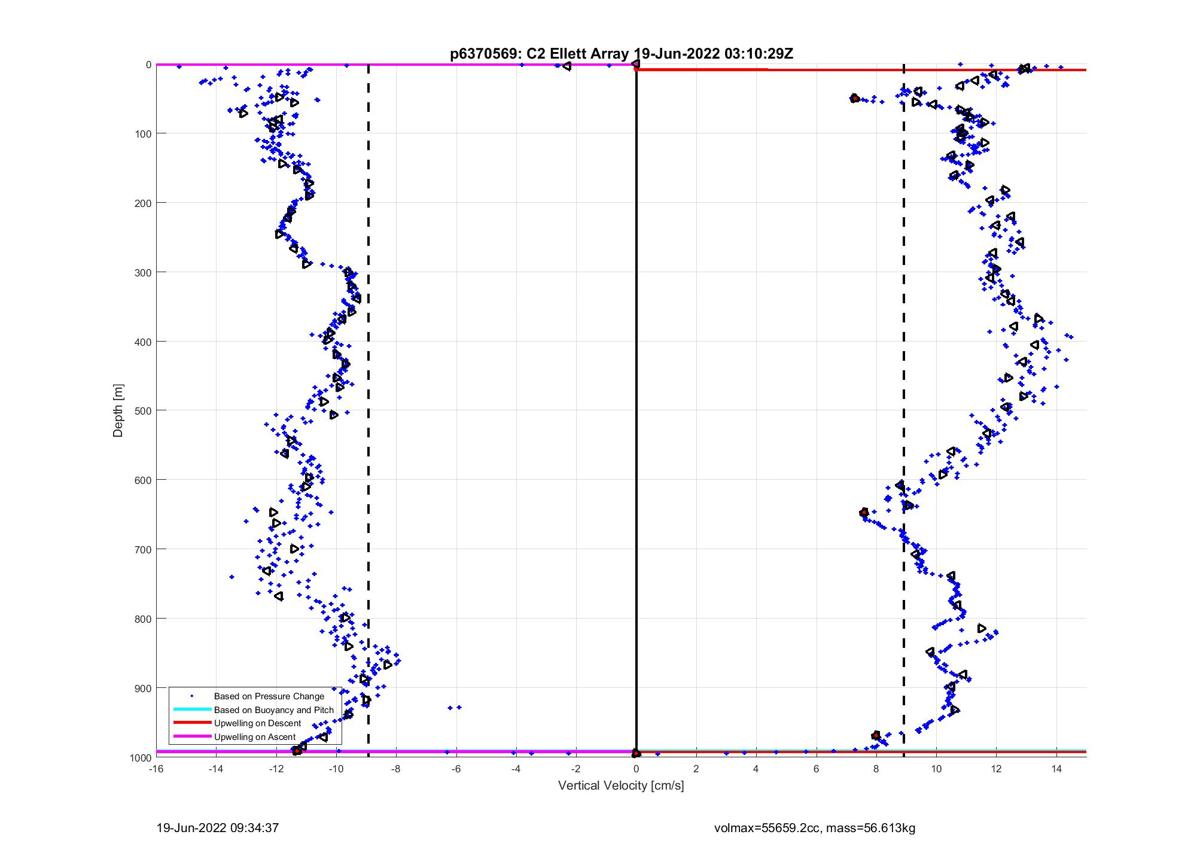This screenshot has width=1200, height=851.
Task: Click the timestamp '19-Jun-2022 09:34:37'
Action: pyautogui.click(x=216, y=828)
